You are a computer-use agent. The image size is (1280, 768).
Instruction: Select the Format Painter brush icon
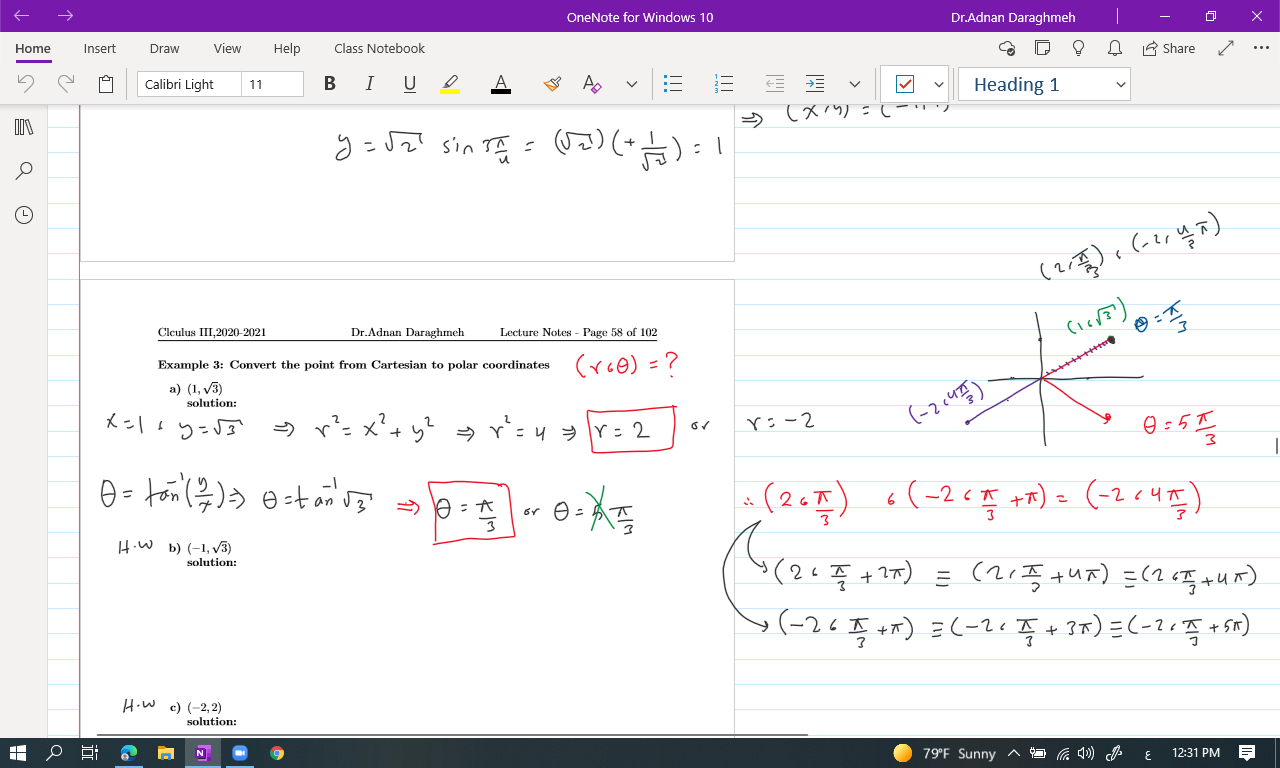pos(552,84)
